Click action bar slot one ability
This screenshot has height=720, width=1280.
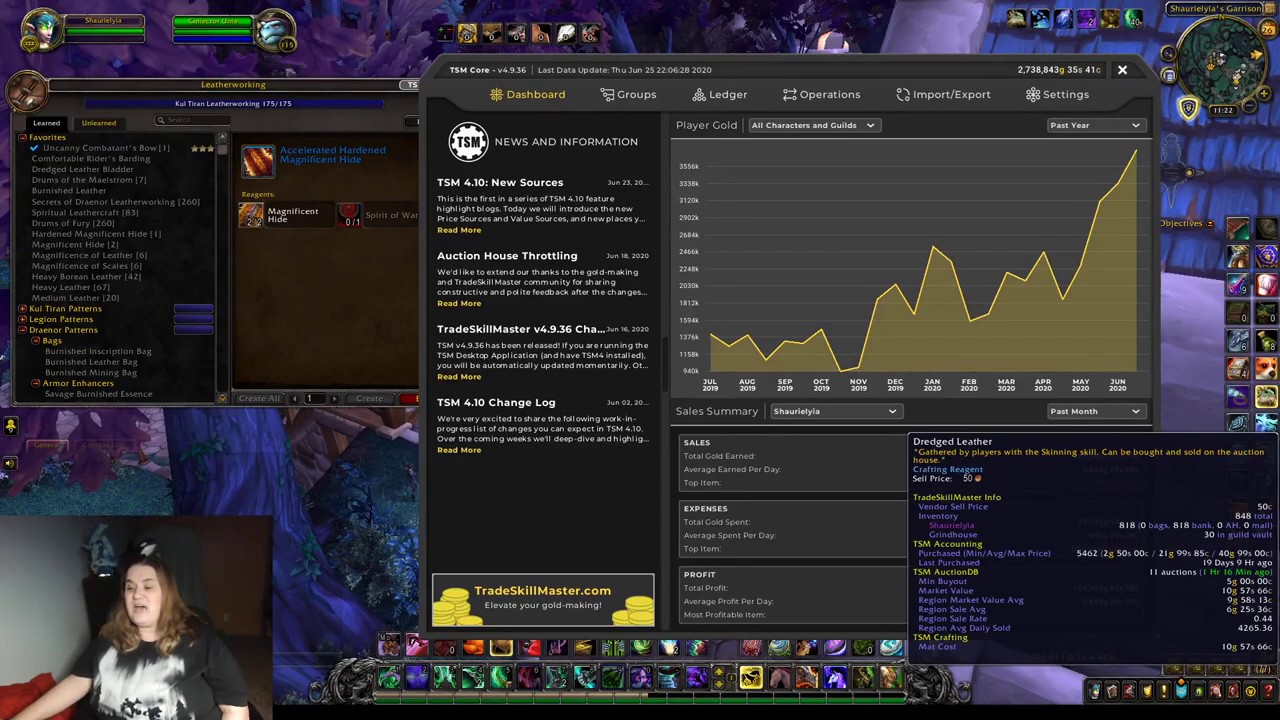pyautogui.click(x=389, y=679)
